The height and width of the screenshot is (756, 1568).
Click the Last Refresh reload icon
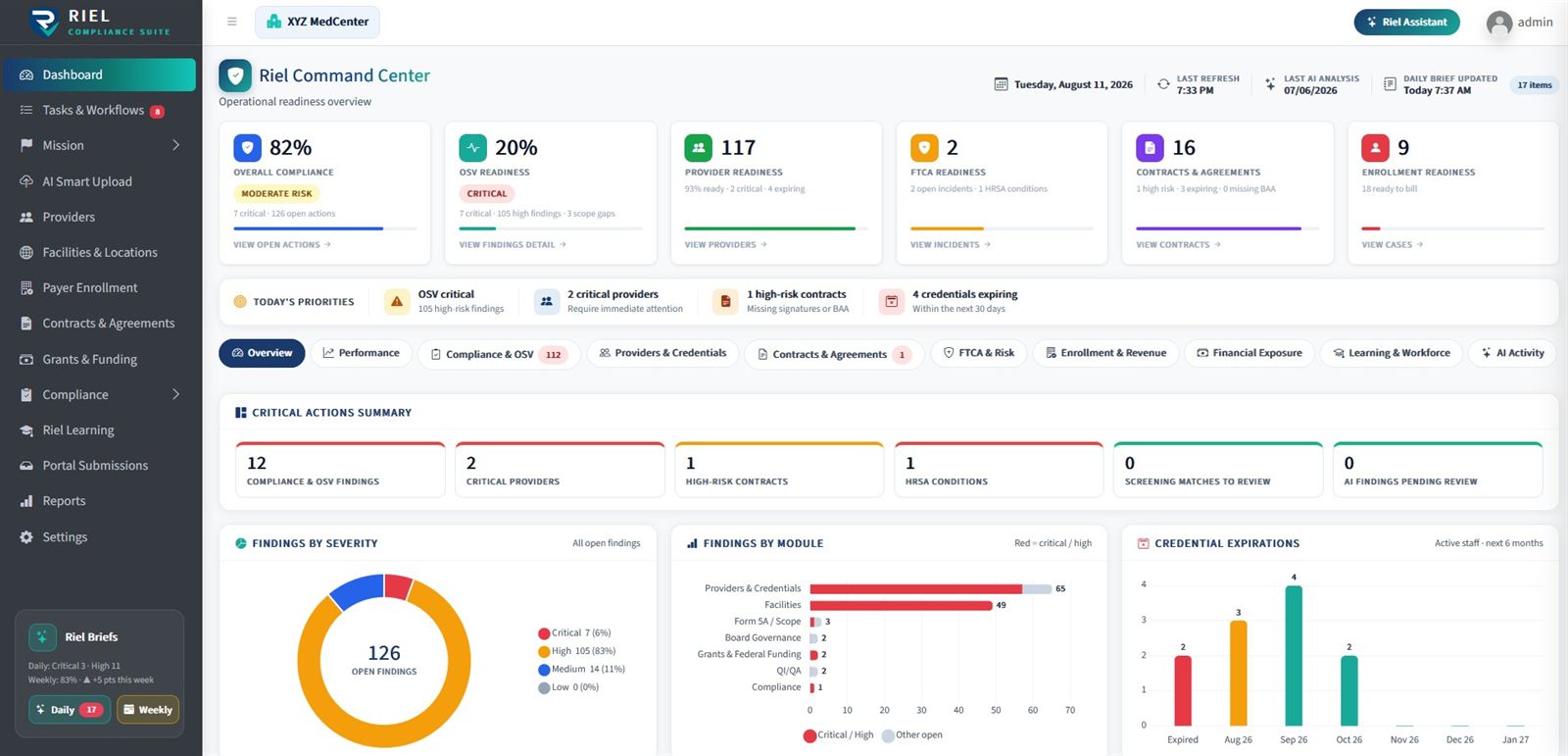click(x=1163, y=84)
